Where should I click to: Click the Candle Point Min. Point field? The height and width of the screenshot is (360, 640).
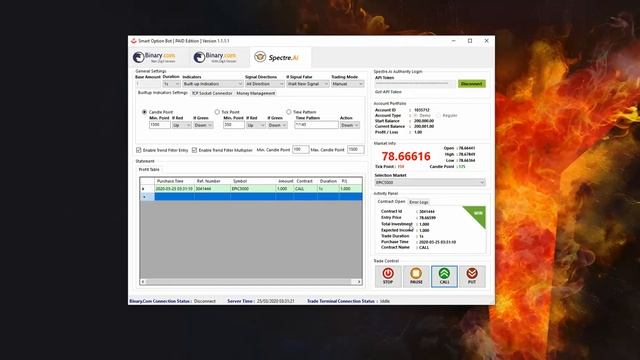coord(160,125)
